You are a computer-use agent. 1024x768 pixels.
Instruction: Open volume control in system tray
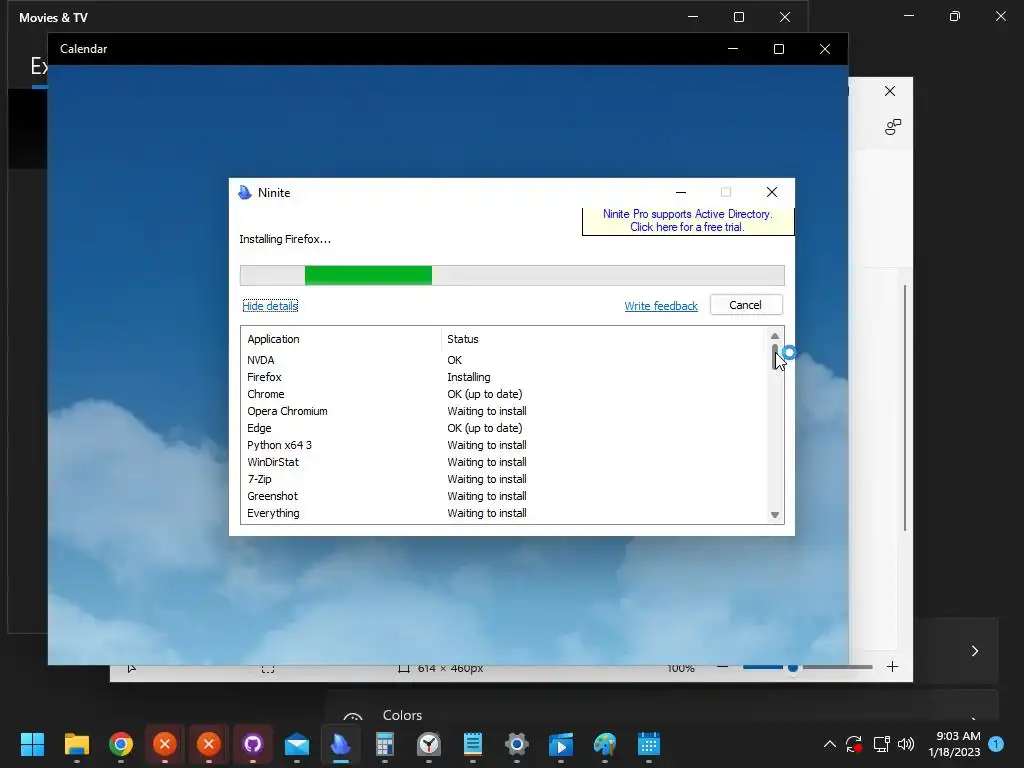click(x=906, y=744)
